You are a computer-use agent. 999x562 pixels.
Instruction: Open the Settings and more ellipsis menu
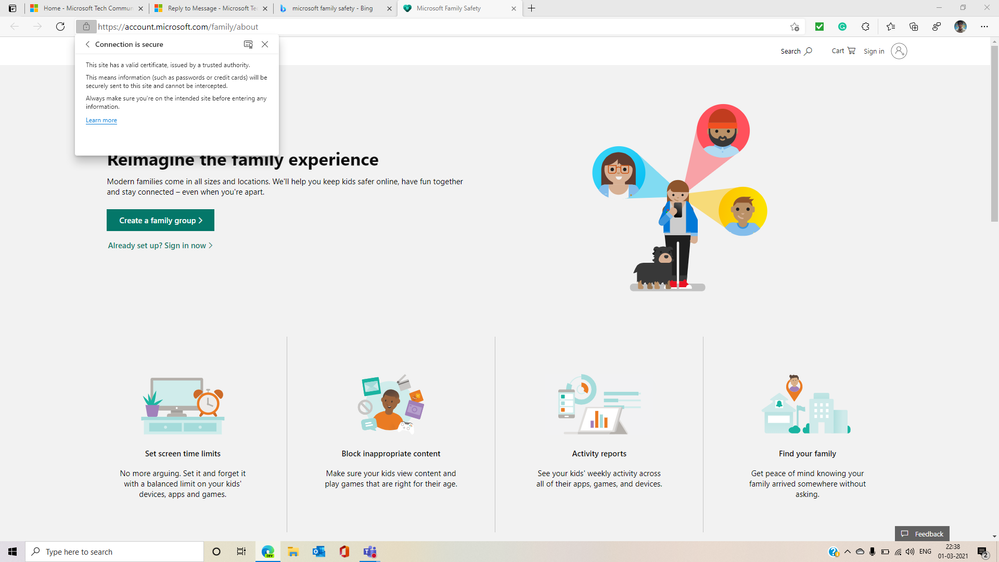(x=984, y=27)
